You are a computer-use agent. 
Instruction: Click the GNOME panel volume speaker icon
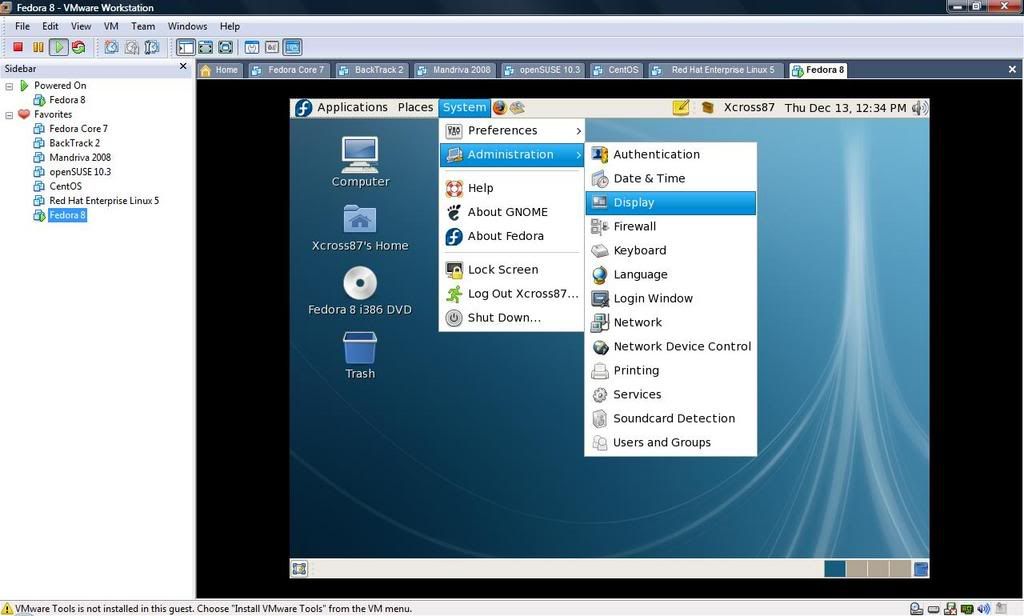pyautogui.click(x=920, y=108)
